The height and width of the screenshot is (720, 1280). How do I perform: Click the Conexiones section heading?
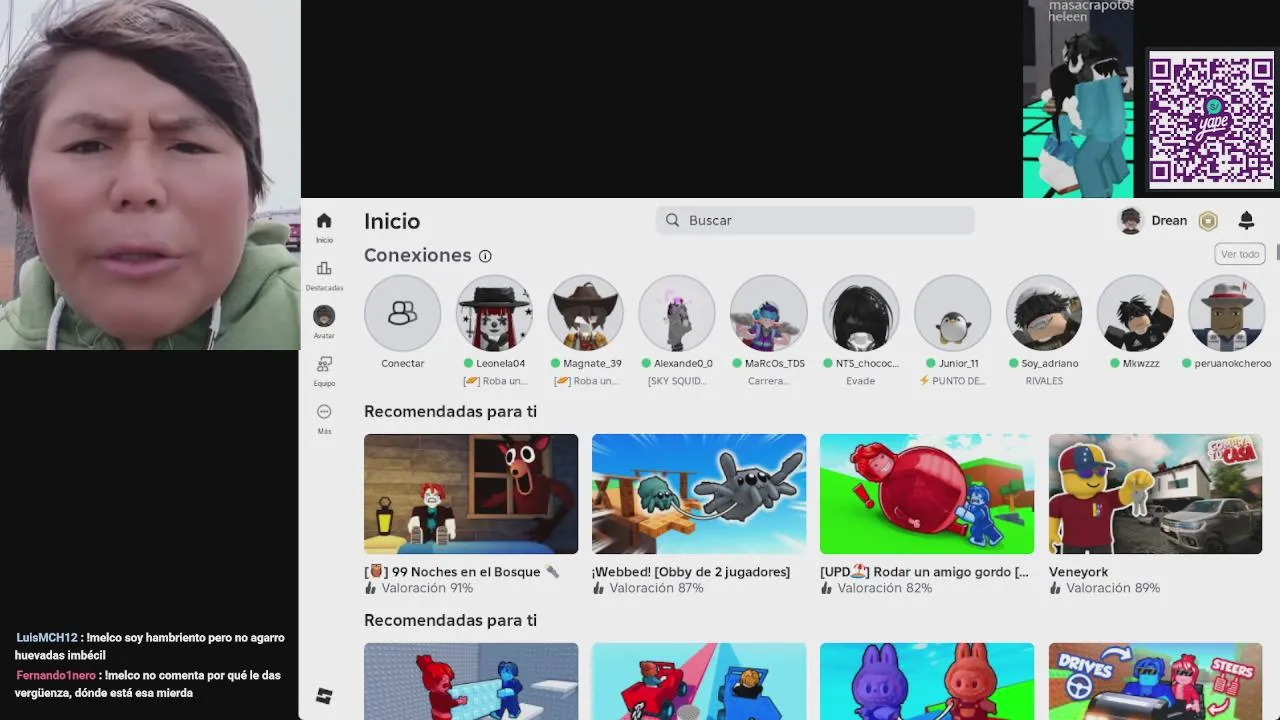[x=417, y=255]
